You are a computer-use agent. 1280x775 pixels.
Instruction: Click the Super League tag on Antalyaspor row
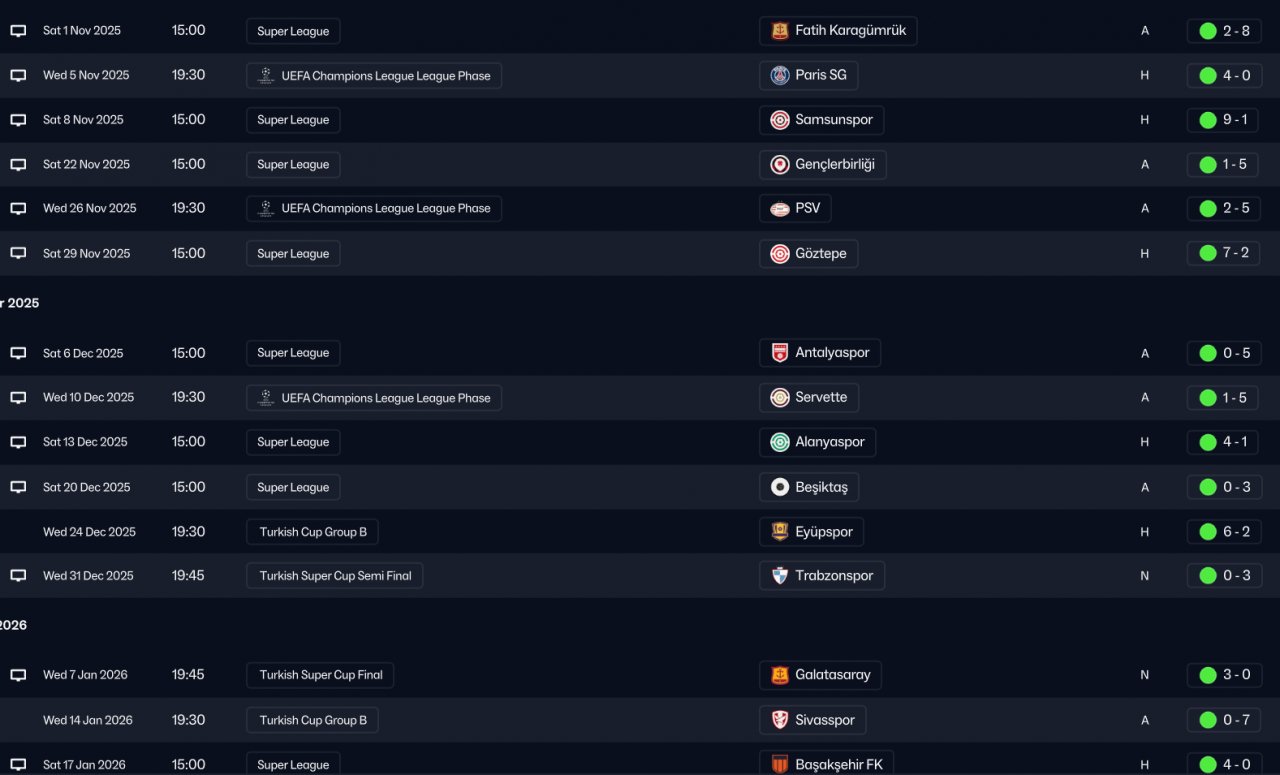coord(293,353)
